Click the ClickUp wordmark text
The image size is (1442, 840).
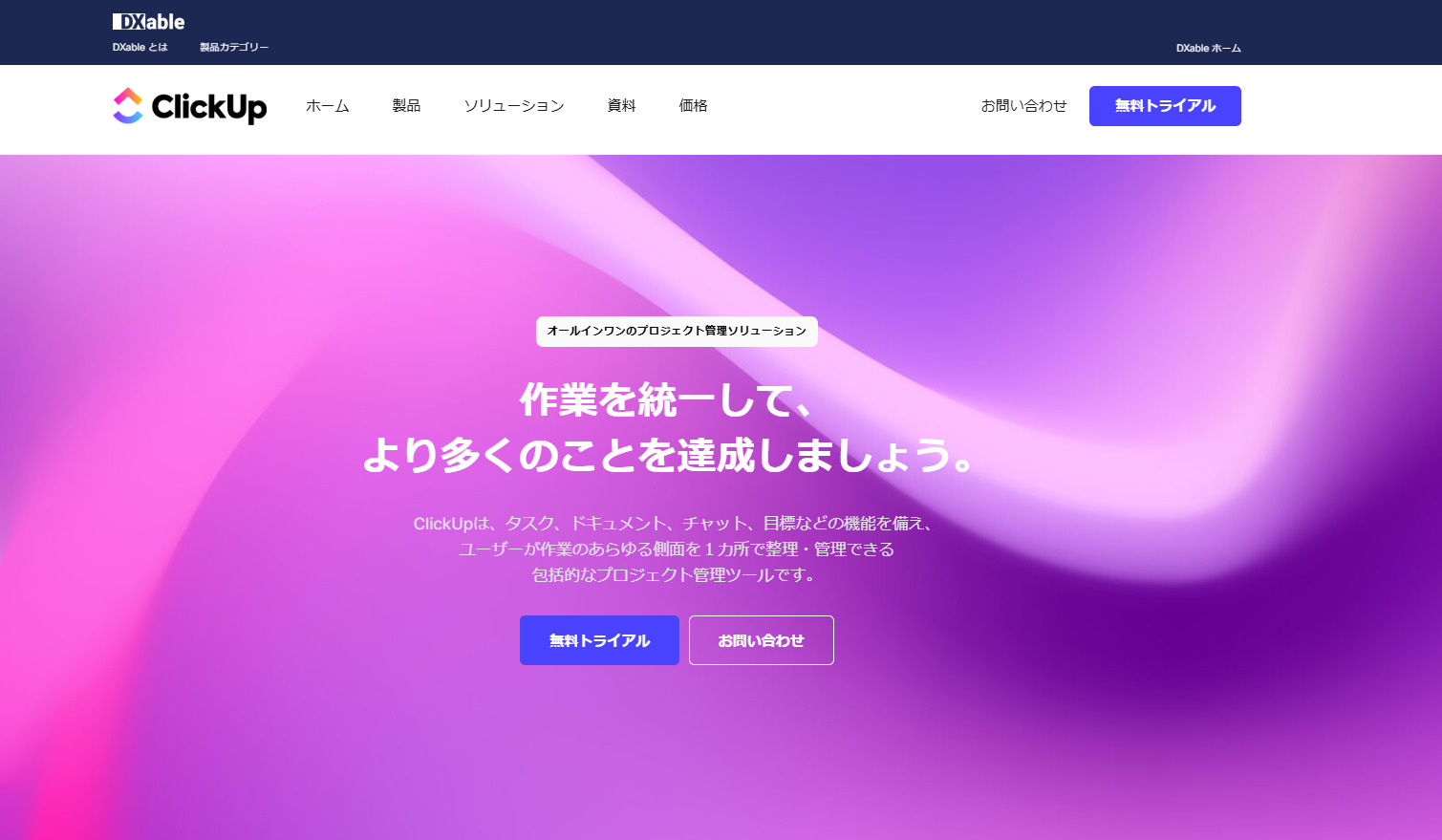(x=209, y=107)
